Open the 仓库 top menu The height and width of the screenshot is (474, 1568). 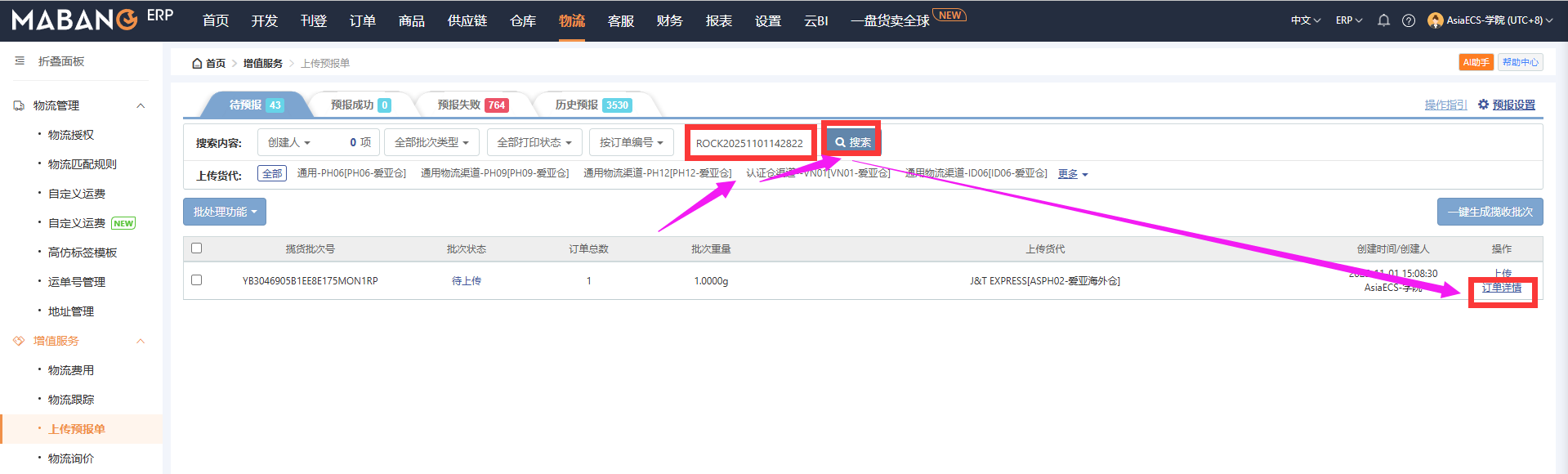[523, 20]
